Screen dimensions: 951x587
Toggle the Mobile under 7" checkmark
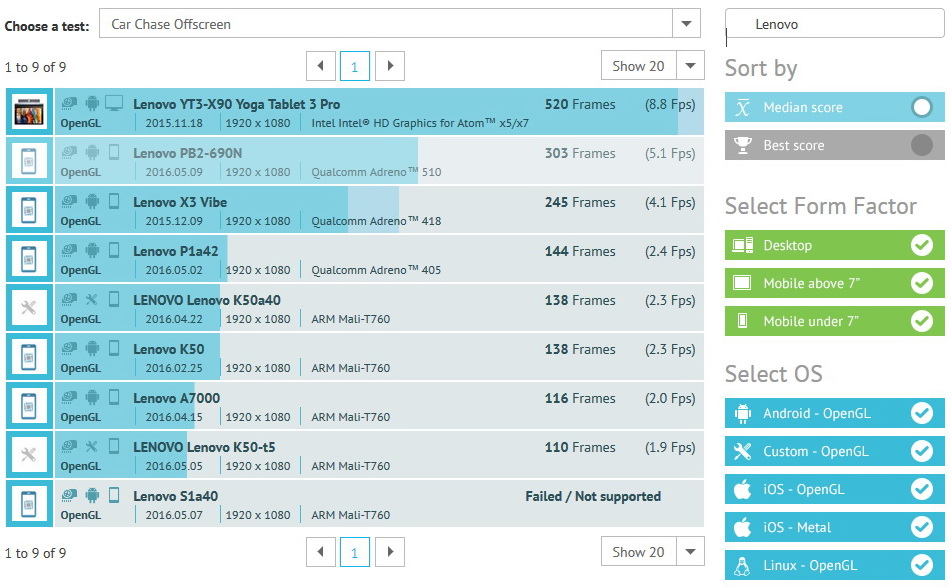click(x=922, y=321)
